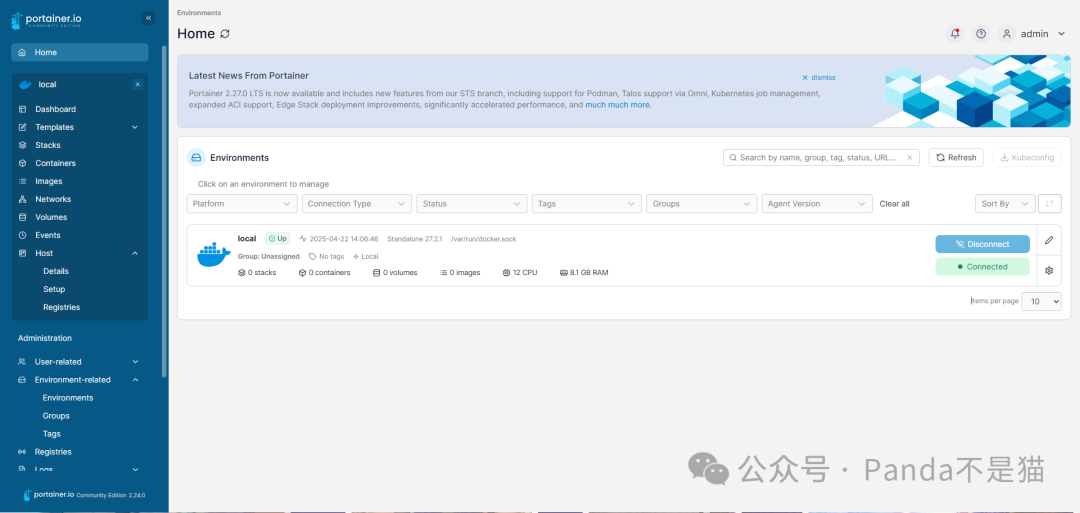This screenshot has width=1080, height=513.
Task: Collapse the Environment-related chevron
Action: (135, 379)
